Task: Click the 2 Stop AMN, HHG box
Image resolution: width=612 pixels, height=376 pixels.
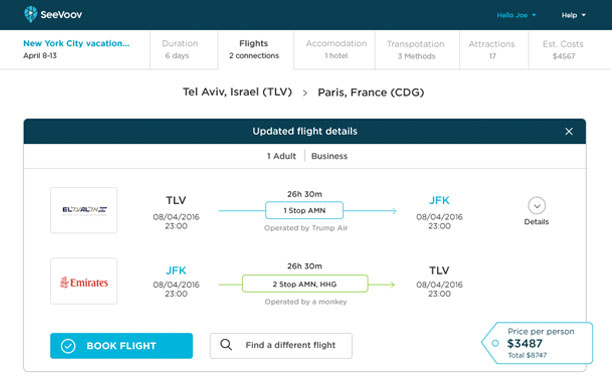Action: [x=305, y=284]
